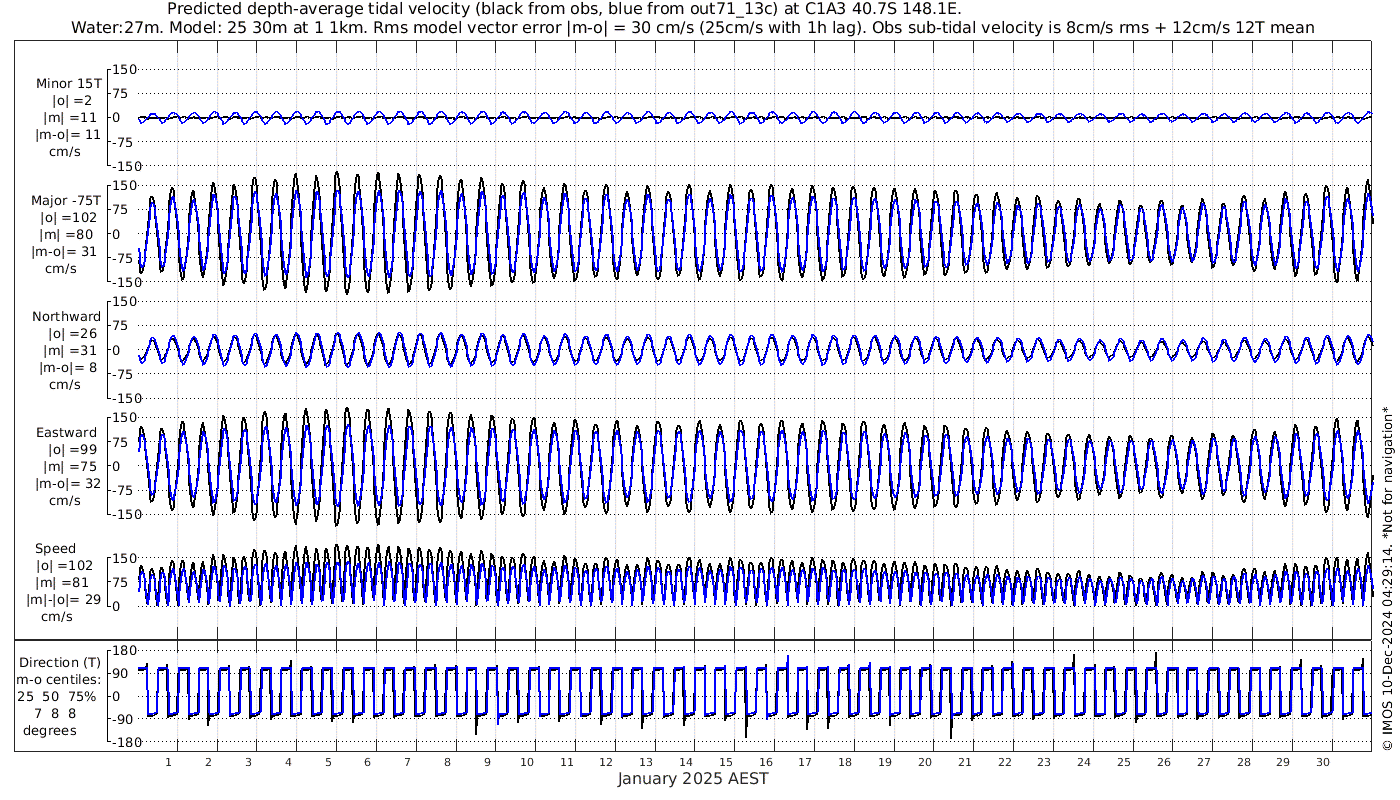Click the 'degrees' unit label
Viewport: 1400px width, 800px height.
(50, 731)
